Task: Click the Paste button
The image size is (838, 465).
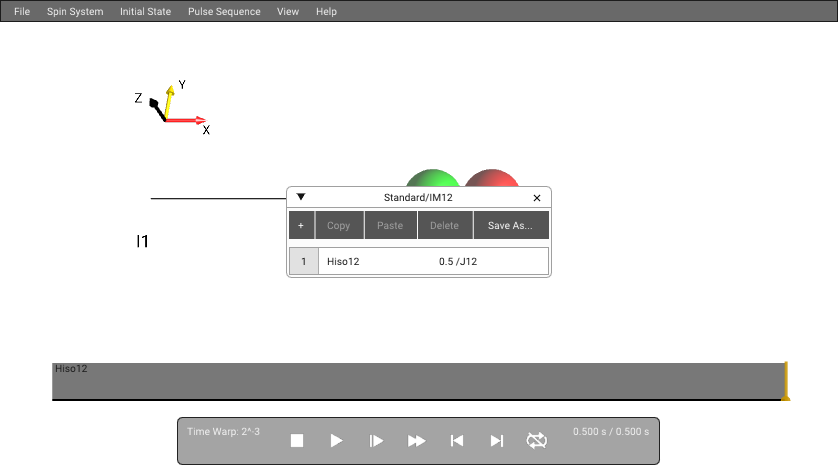Action: [x=390, y=225]
